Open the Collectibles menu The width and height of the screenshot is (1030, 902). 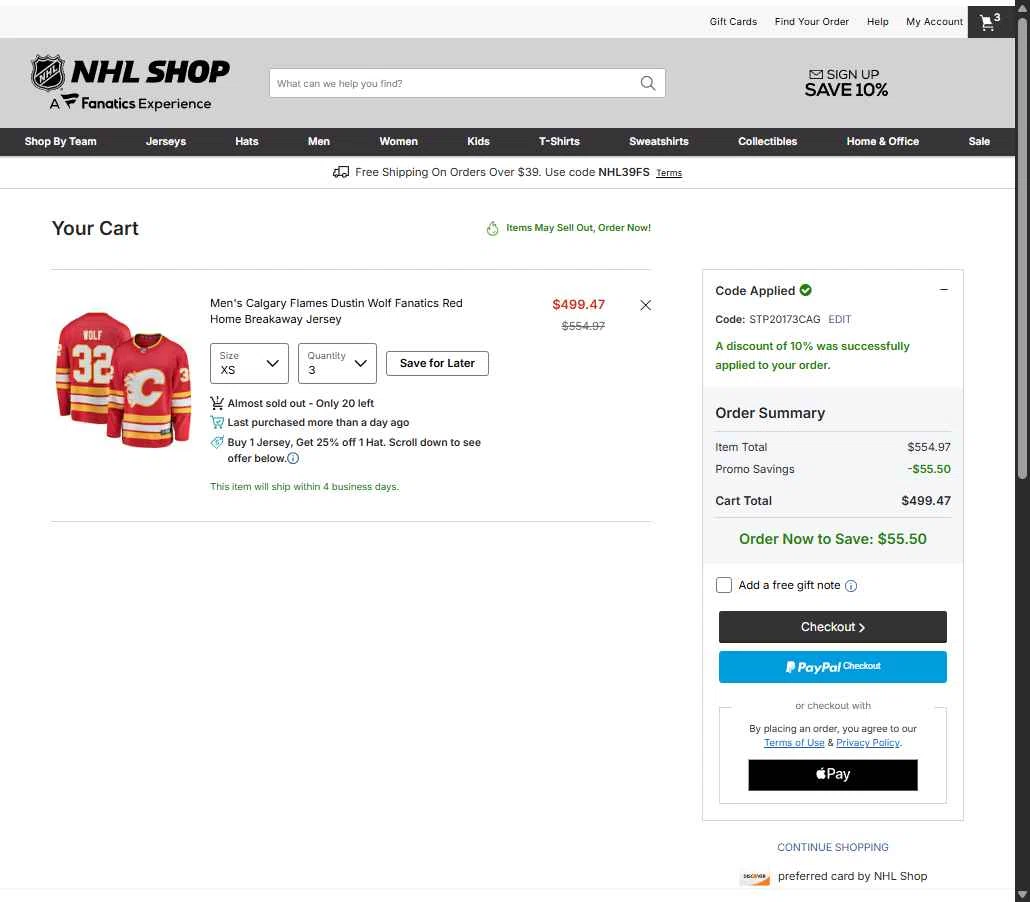(x=767, y=141)
